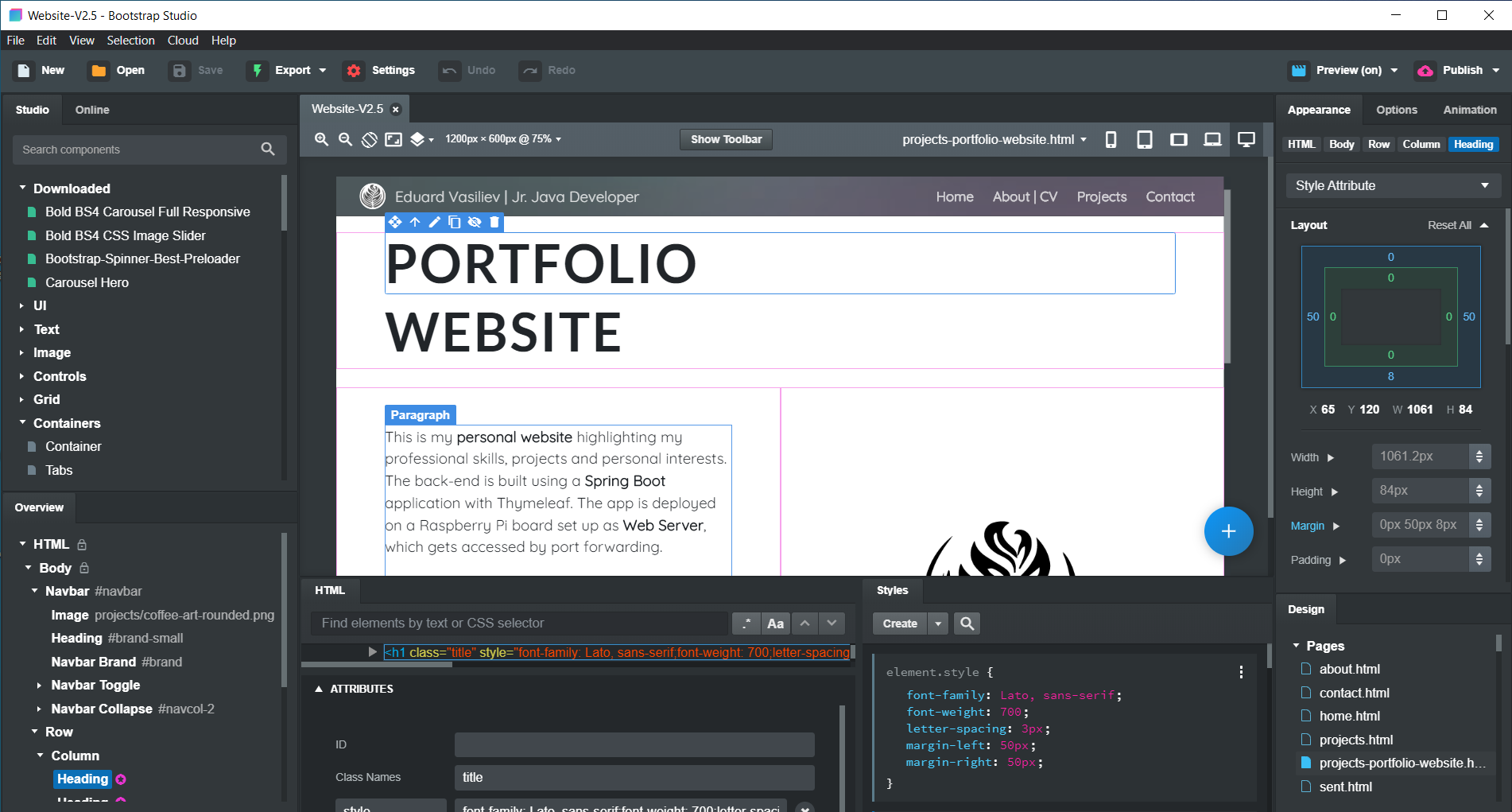
Task: Click the zoom in magnifier icon
Action: (x=321, y=139)
